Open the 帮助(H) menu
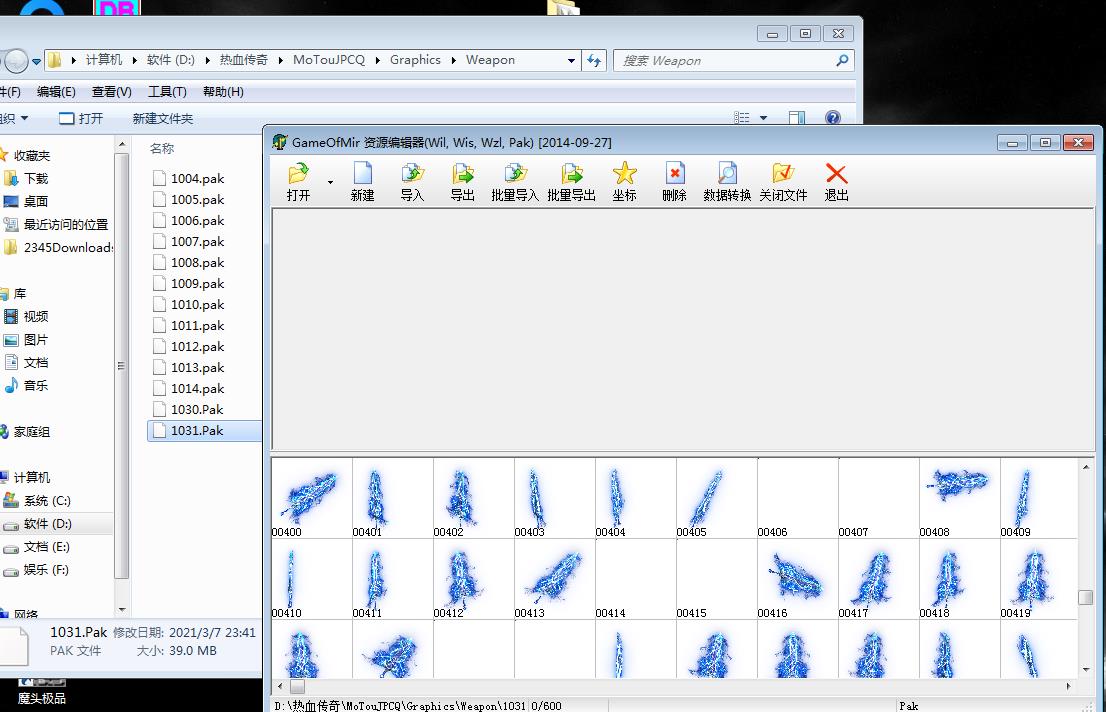The height and width of the screenshot is (712, 1106). pos(223,92)
